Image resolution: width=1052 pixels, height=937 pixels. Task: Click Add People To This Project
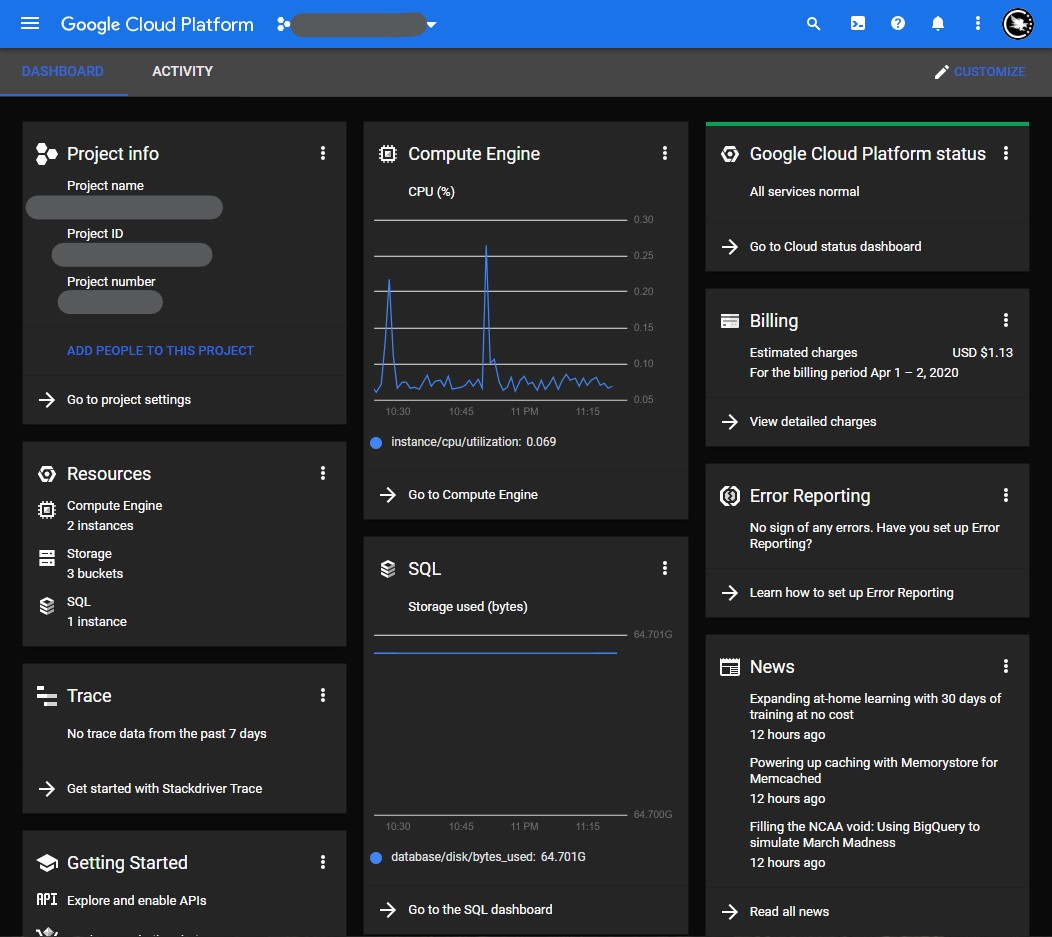click(160, 351)
